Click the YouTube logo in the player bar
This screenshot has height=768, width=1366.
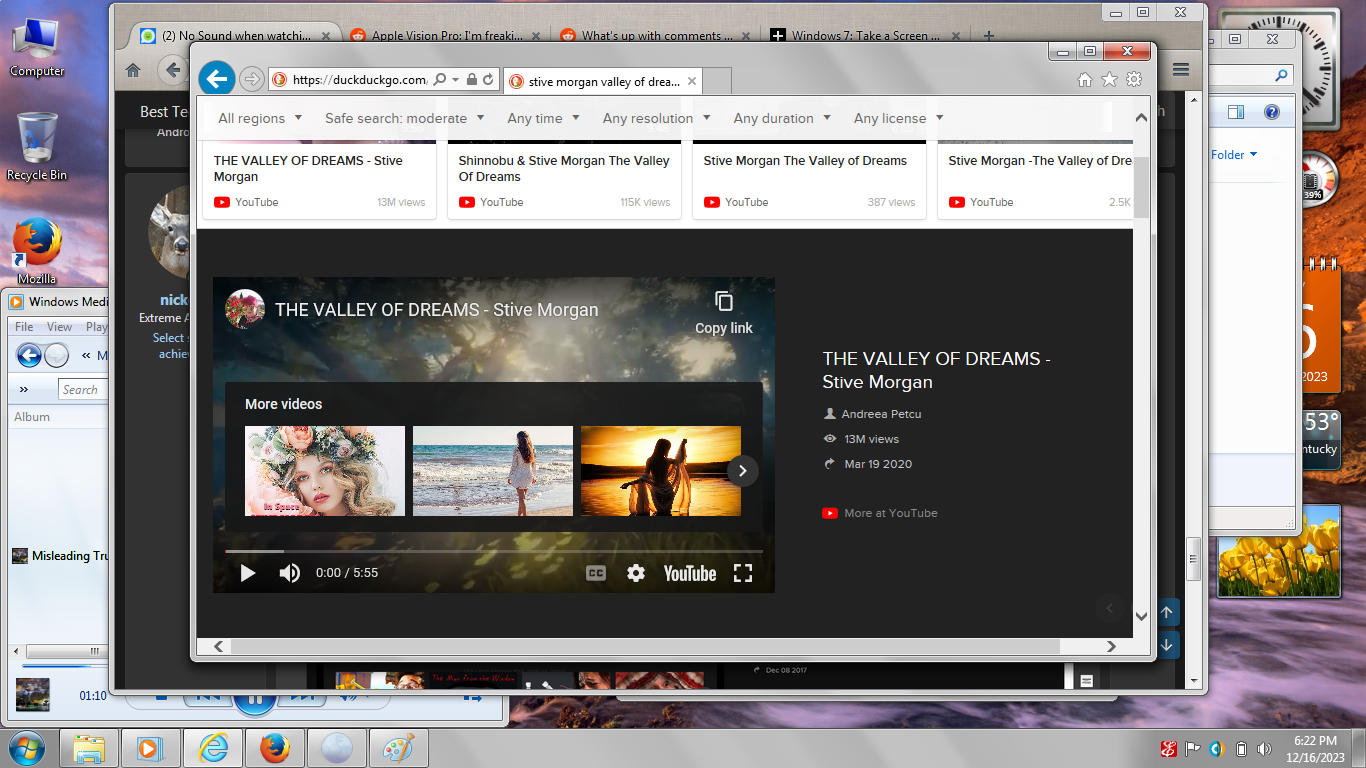690,573
